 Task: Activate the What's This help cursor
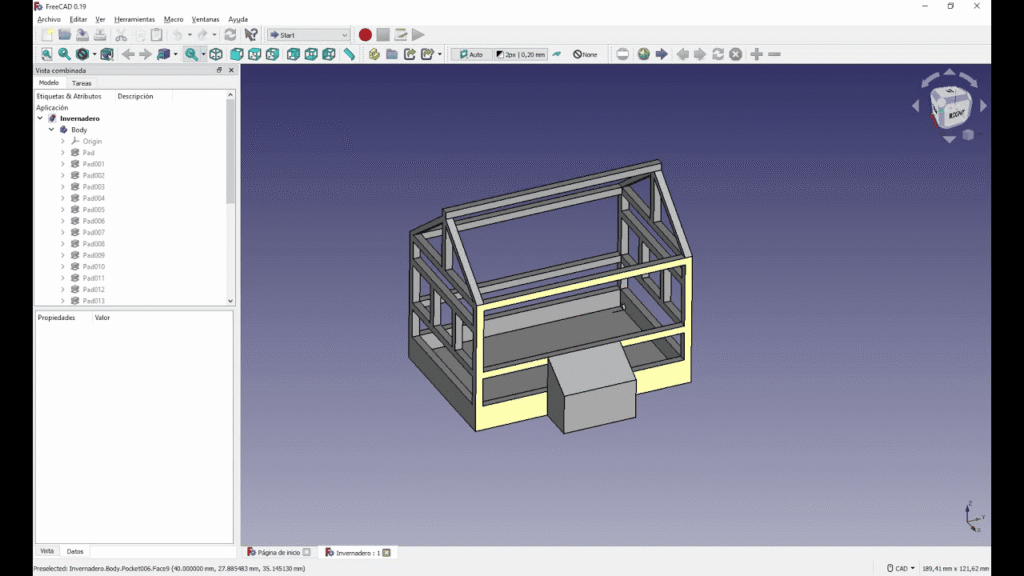251,35
